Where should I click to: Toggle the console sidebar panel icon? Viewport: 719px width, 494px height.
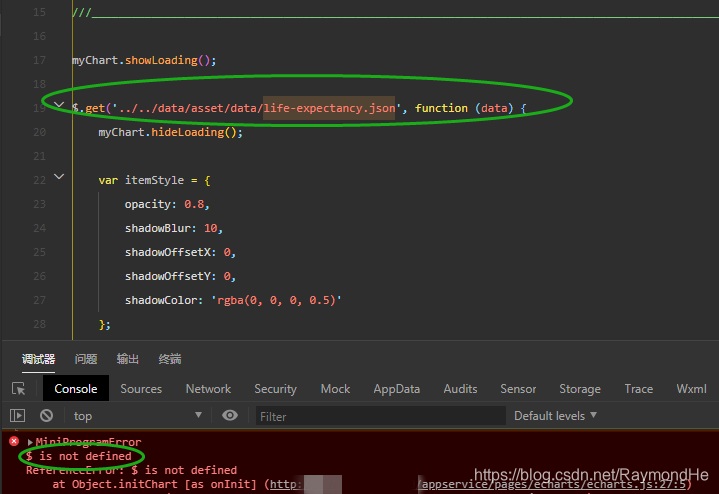pyautogui.click(x=17, y=416)
